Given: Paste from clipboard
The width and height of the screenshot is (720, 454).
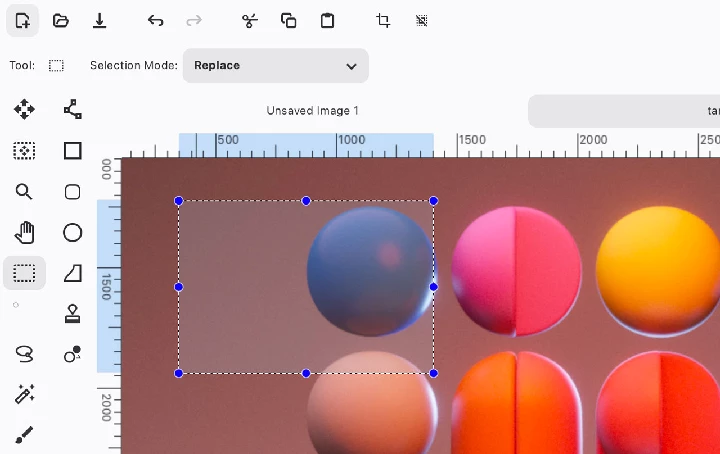Looking at the screenshot, I should (327, 20).
